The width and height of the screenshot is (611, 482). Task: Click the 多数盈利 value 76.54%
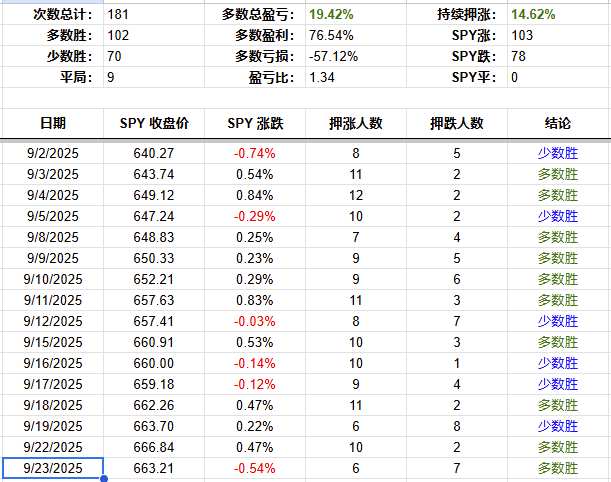tap(331, 35)
